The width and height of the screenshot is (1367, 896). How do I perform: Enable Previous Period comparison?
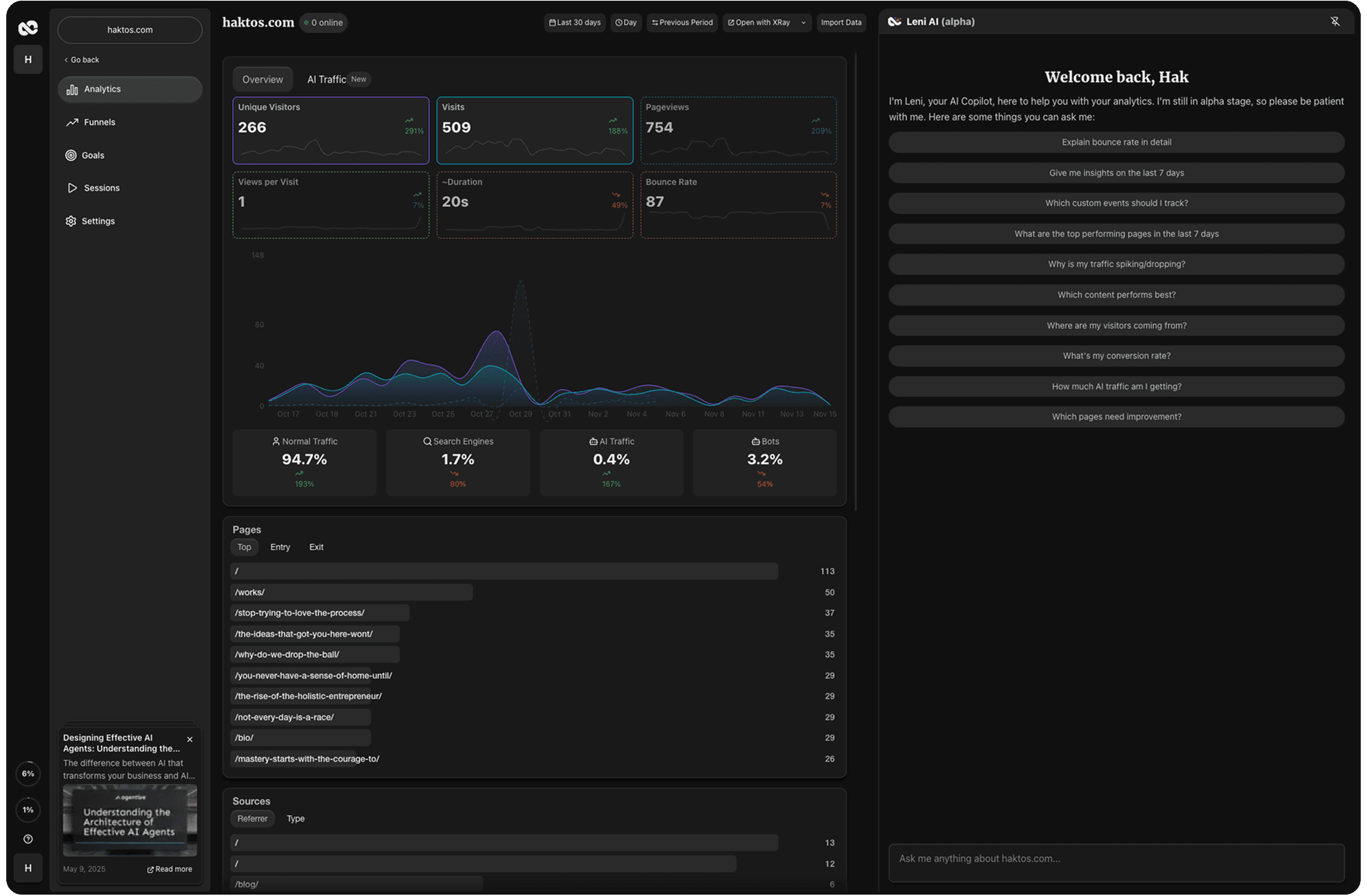pyautogui.click(x=681, y=23)
